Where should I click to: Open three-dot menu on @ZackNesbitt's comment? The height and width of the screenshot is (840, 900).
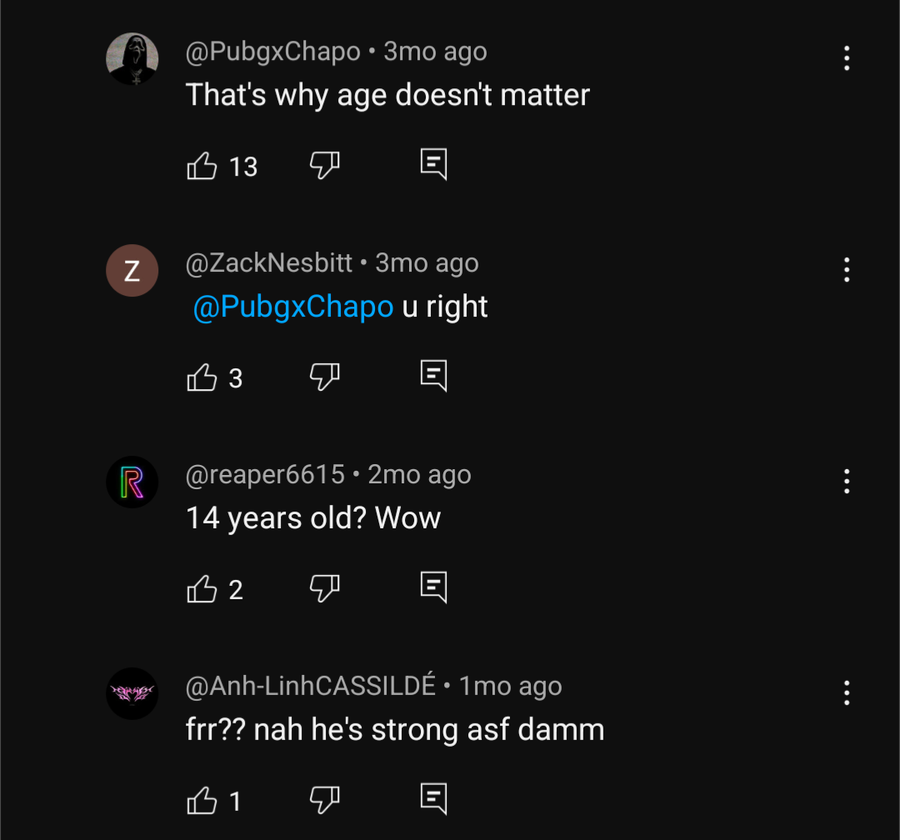point(846,270)
